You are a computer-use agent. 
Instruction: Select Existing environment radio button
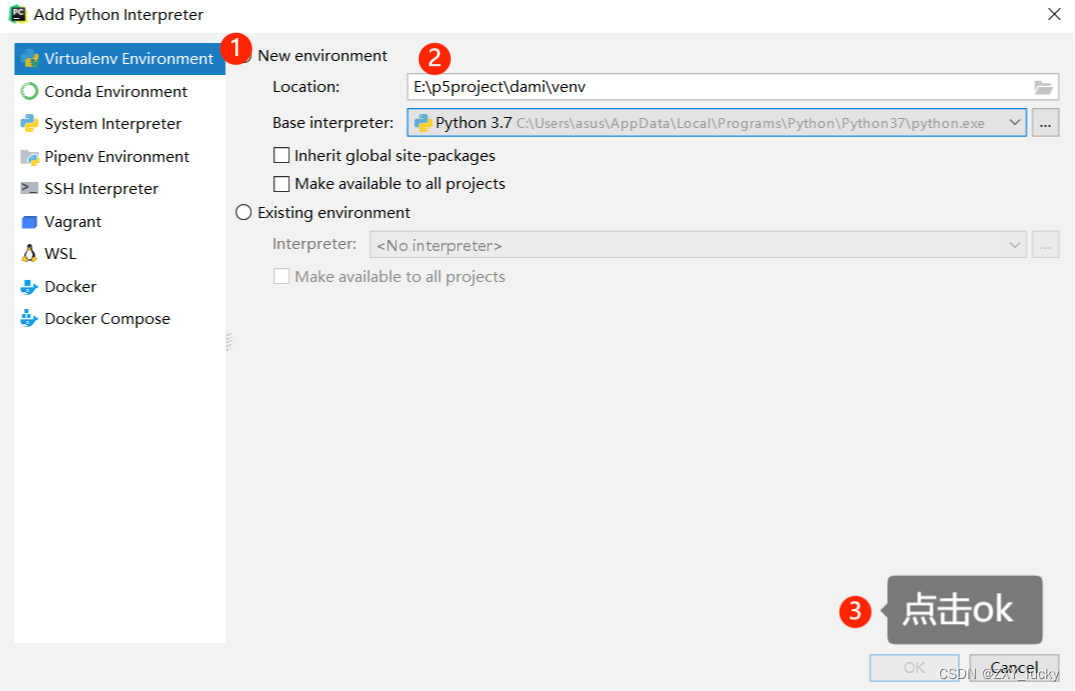pyautogui.click(x=243, y=213)
